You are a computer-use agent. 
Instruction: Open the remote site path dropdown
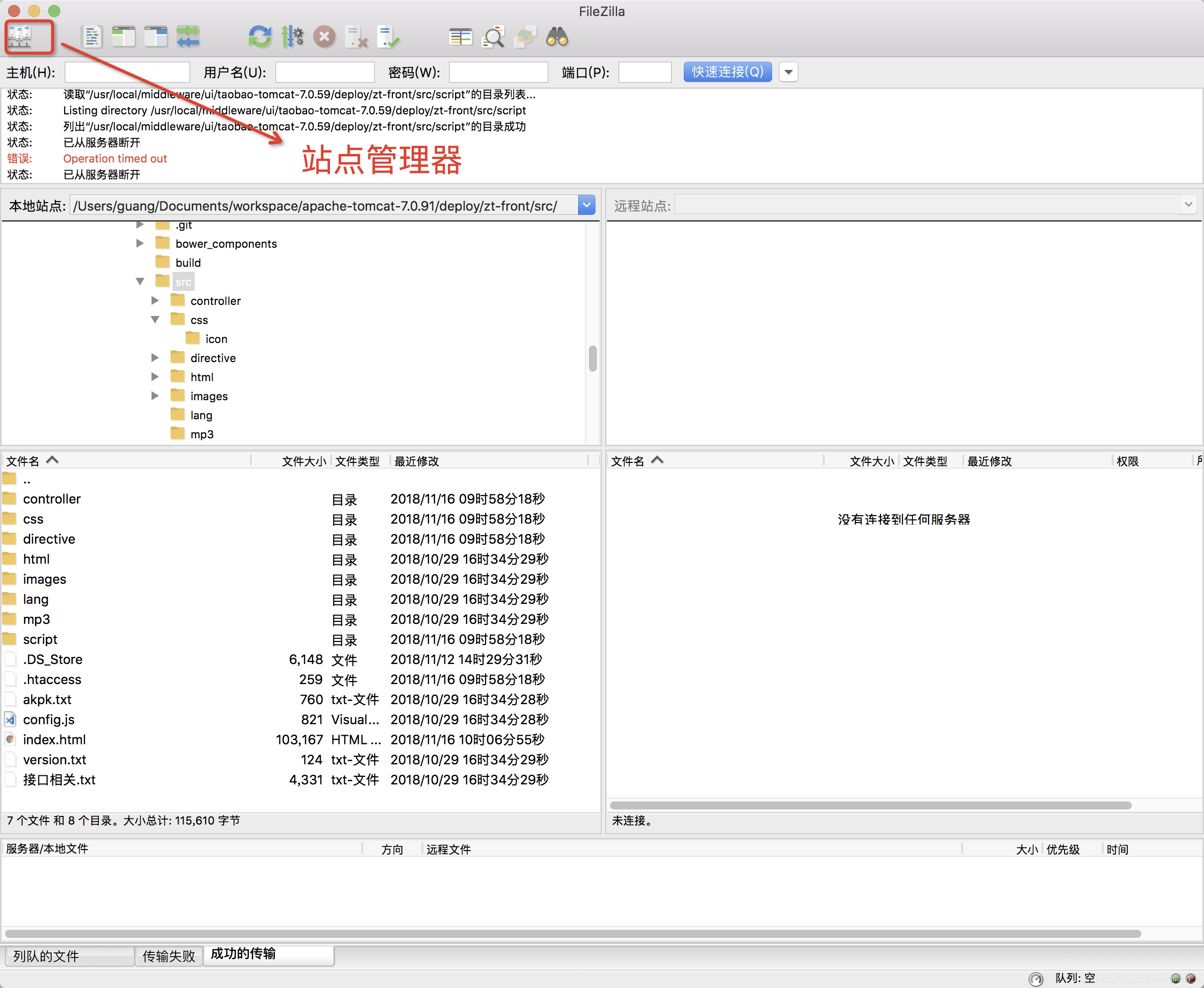[1188, 205]
